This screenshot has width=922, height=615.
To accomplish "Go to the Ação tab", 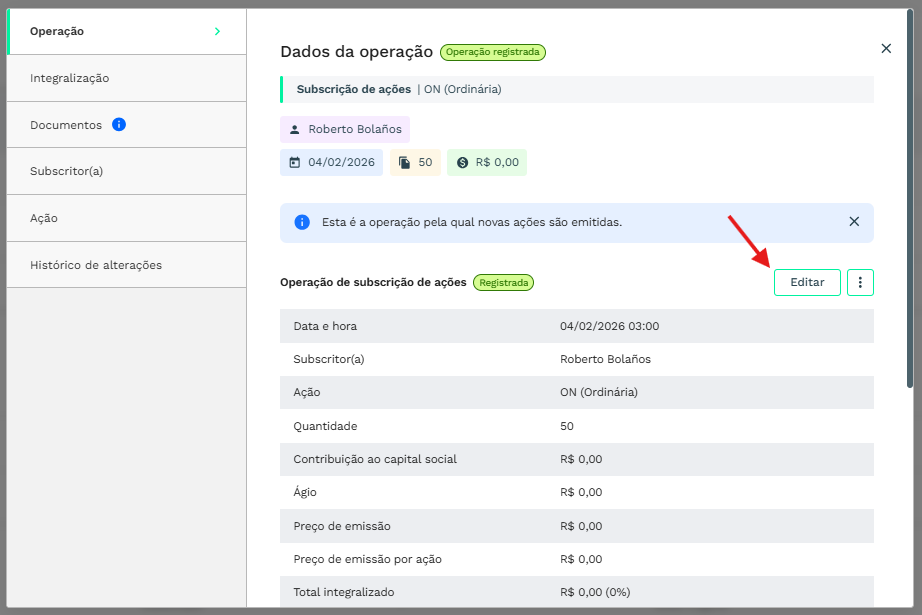I will coord(44,218).
